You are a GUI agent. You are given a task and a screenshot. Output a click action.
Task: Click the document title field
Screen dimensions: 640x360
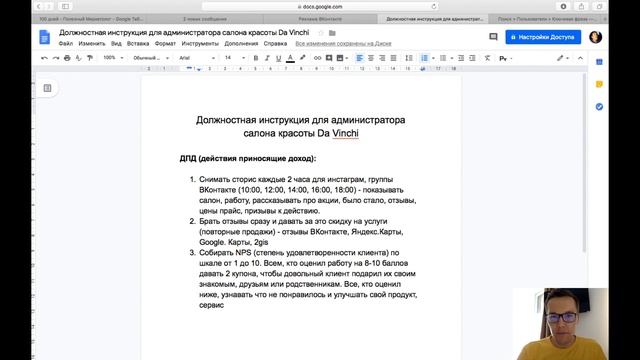(184, 33)
